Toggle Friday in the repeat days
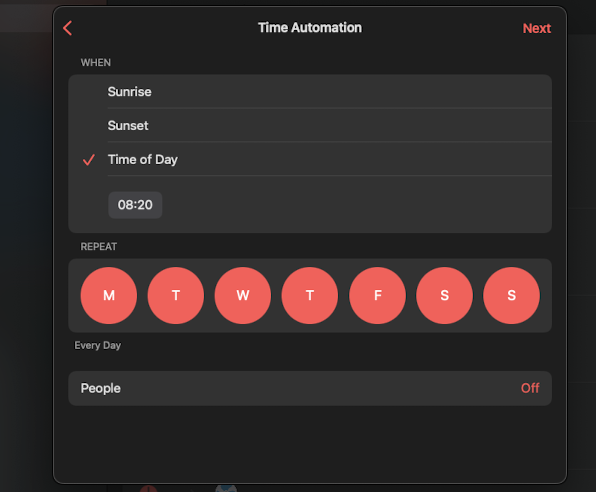 coord(377,295)
